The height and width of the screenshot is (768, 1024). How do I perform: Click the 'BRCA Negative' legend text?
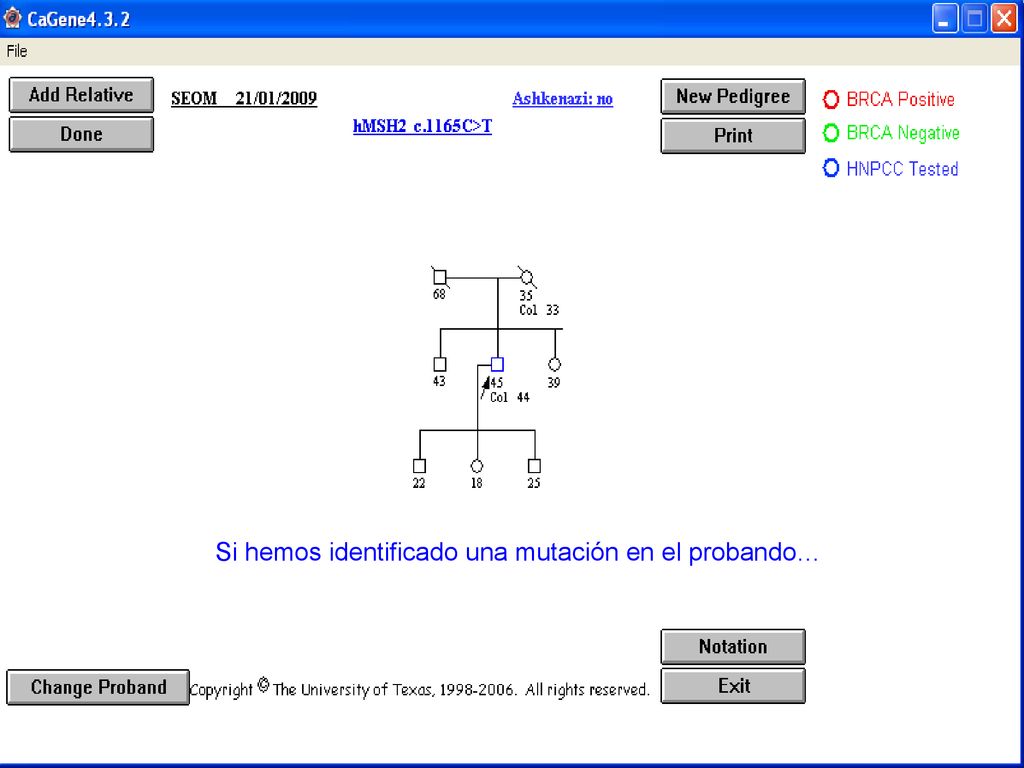click(903, 133)
